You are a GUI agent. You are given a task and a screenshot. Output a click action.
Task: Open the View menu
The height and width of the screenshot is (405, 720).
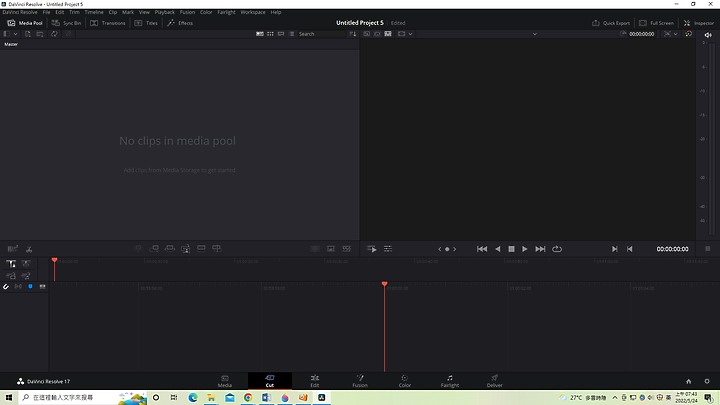(x=144, y=12)
